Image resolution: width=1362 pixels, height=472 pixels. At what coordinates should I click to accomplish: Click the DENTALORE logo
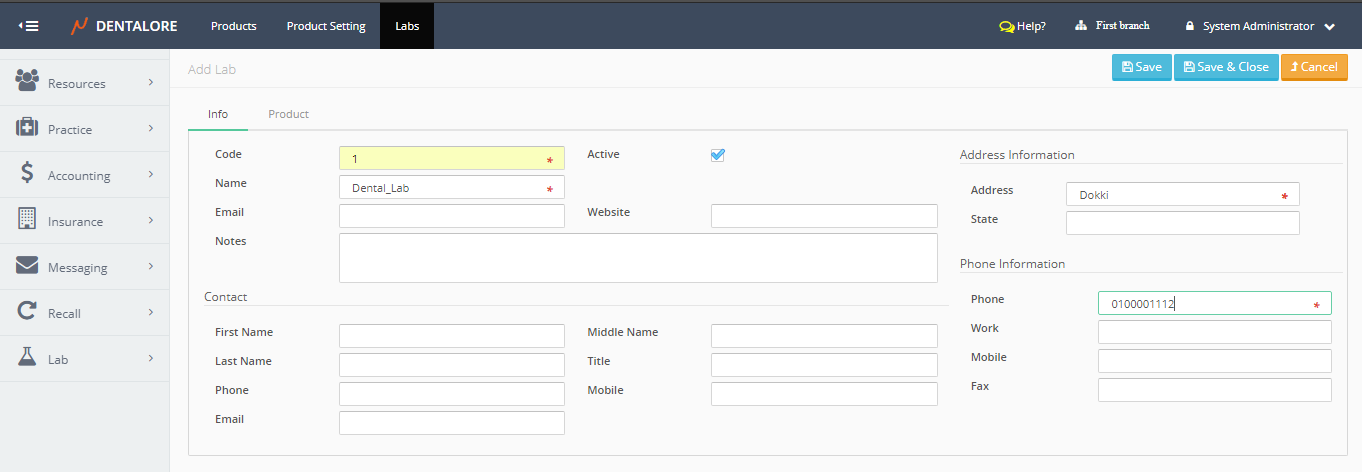[124, 26]
